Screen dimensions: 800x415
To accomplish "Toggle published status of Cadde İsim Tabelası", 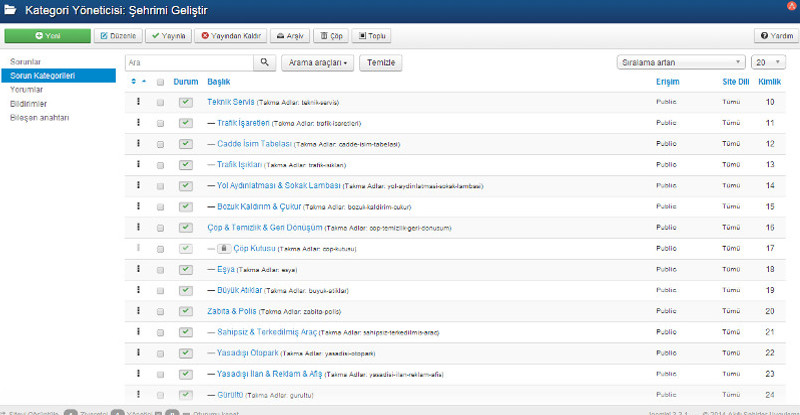I will click(186, 144).
